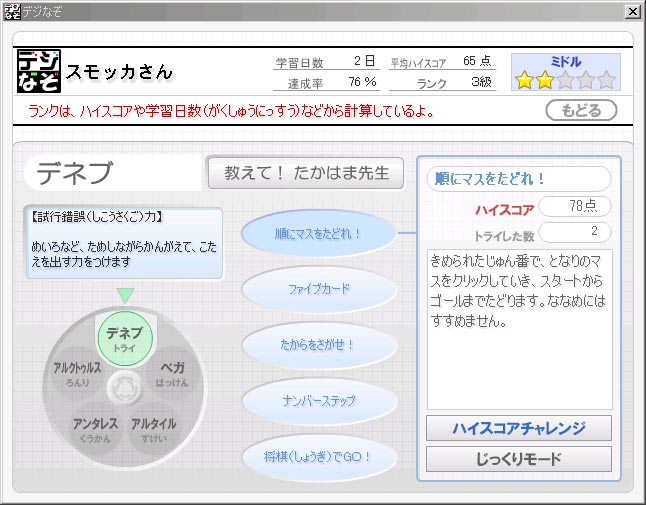
Task: Select the デネブ トライ wheel segment
Action: click(125, 338)
